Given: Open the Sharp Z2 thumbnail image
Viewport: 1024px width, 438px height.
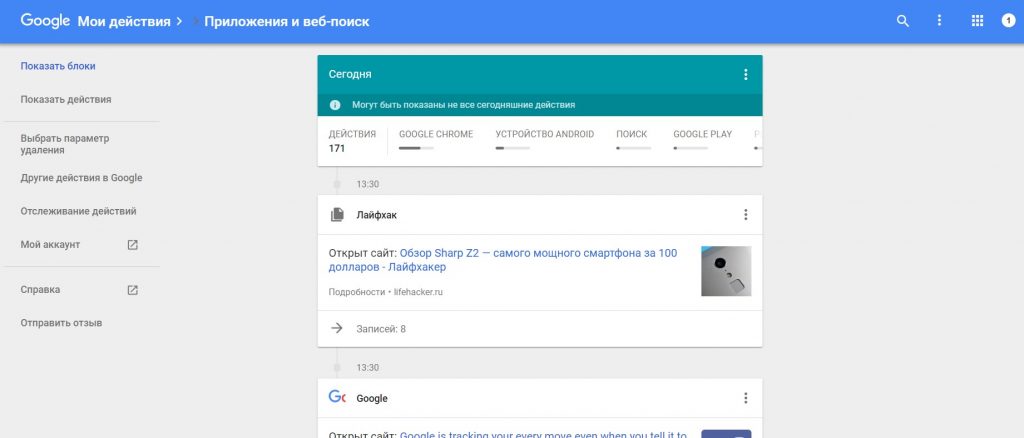Looking at the screenshot, I should [726, 271].
